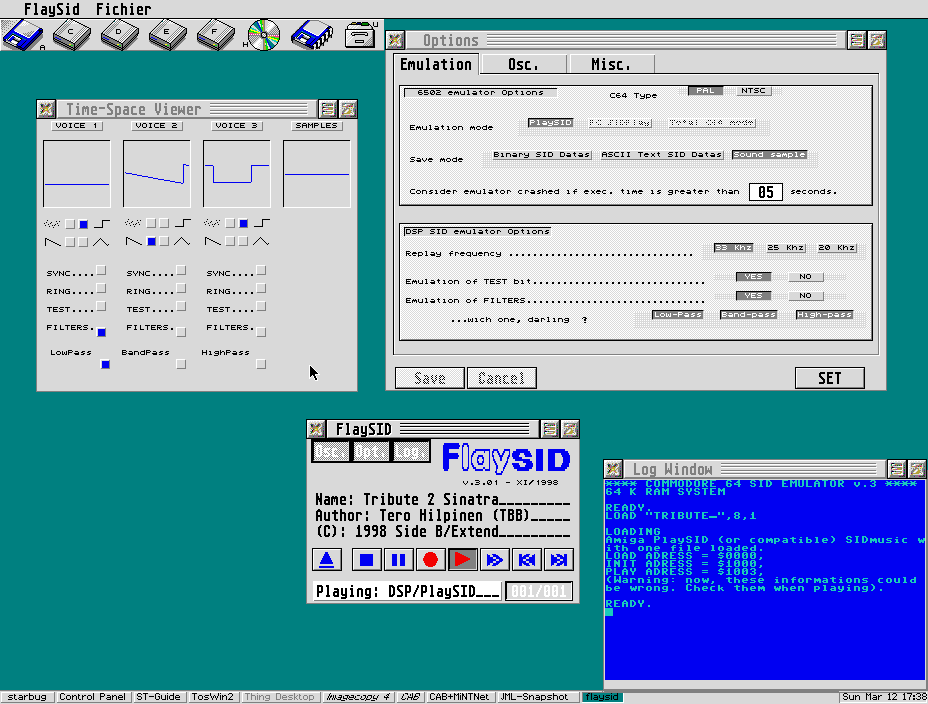Set replay frequency to 20 Khz
Viewport: 928px width, 704px height.
[837, 248]
